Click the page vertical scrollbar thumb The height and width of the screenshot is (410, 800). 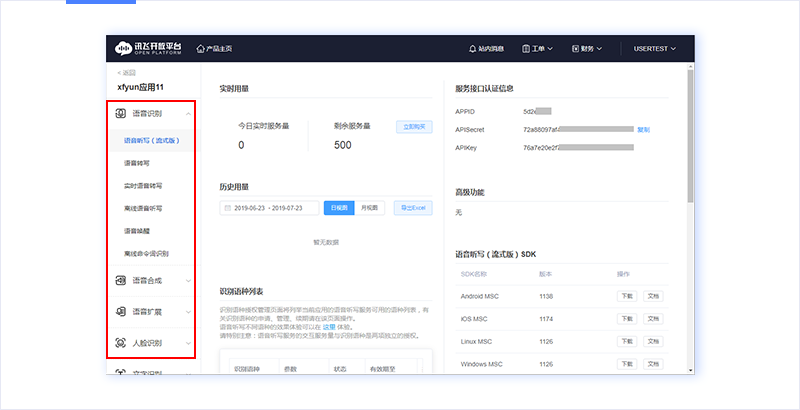[691, 135]
